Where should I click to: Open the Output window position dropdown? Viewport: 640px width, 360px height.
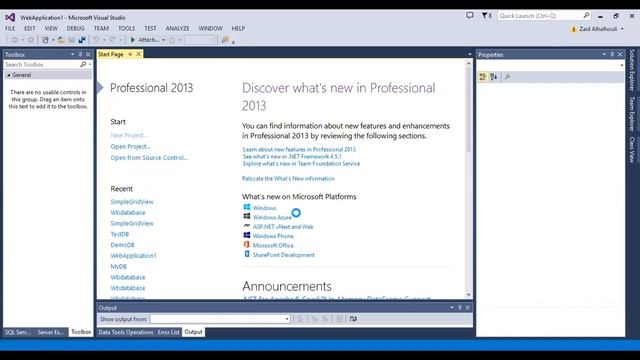click(452, 307)
